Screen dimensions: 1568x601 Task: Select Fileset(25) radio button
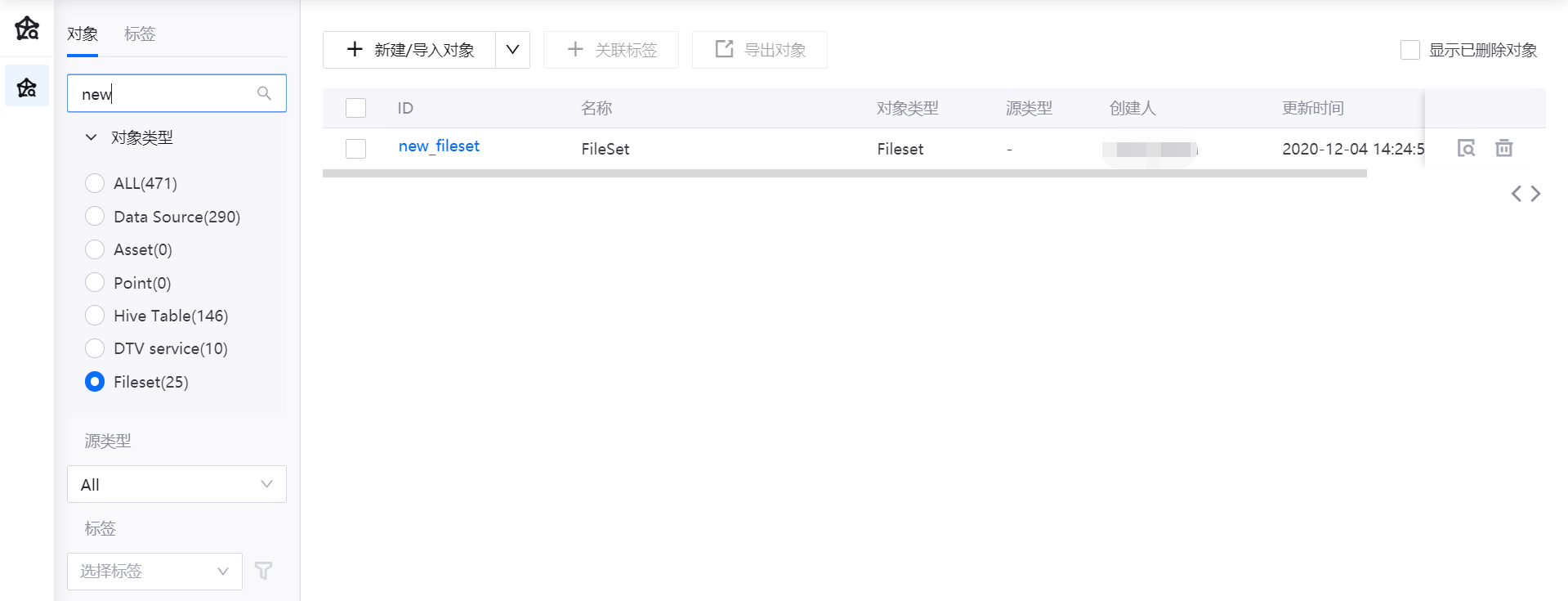(x=95, y=382)
